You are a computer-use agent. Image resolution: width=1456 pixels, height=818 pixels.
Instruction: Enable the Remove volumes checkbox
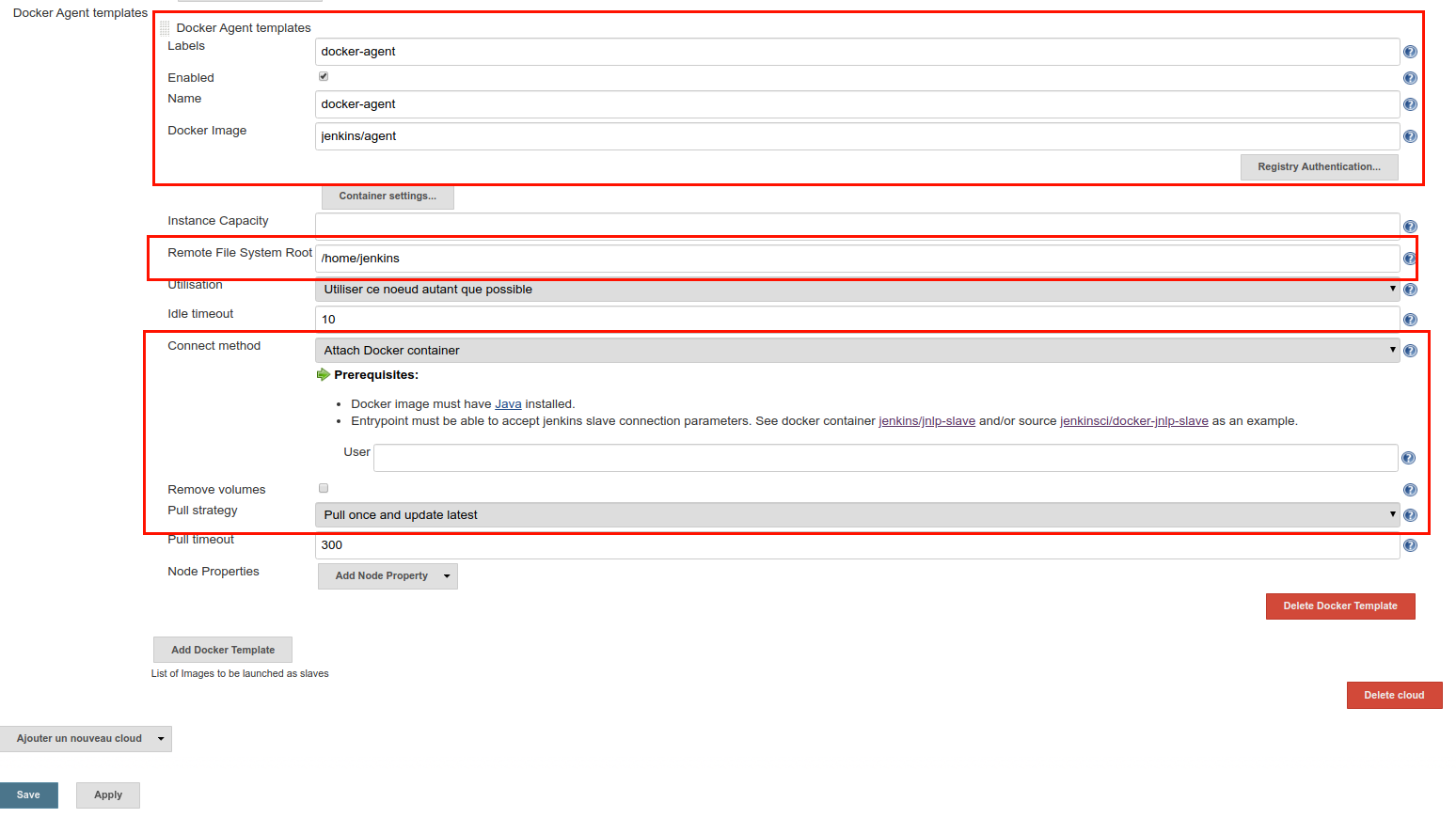[x=324, y=488]
